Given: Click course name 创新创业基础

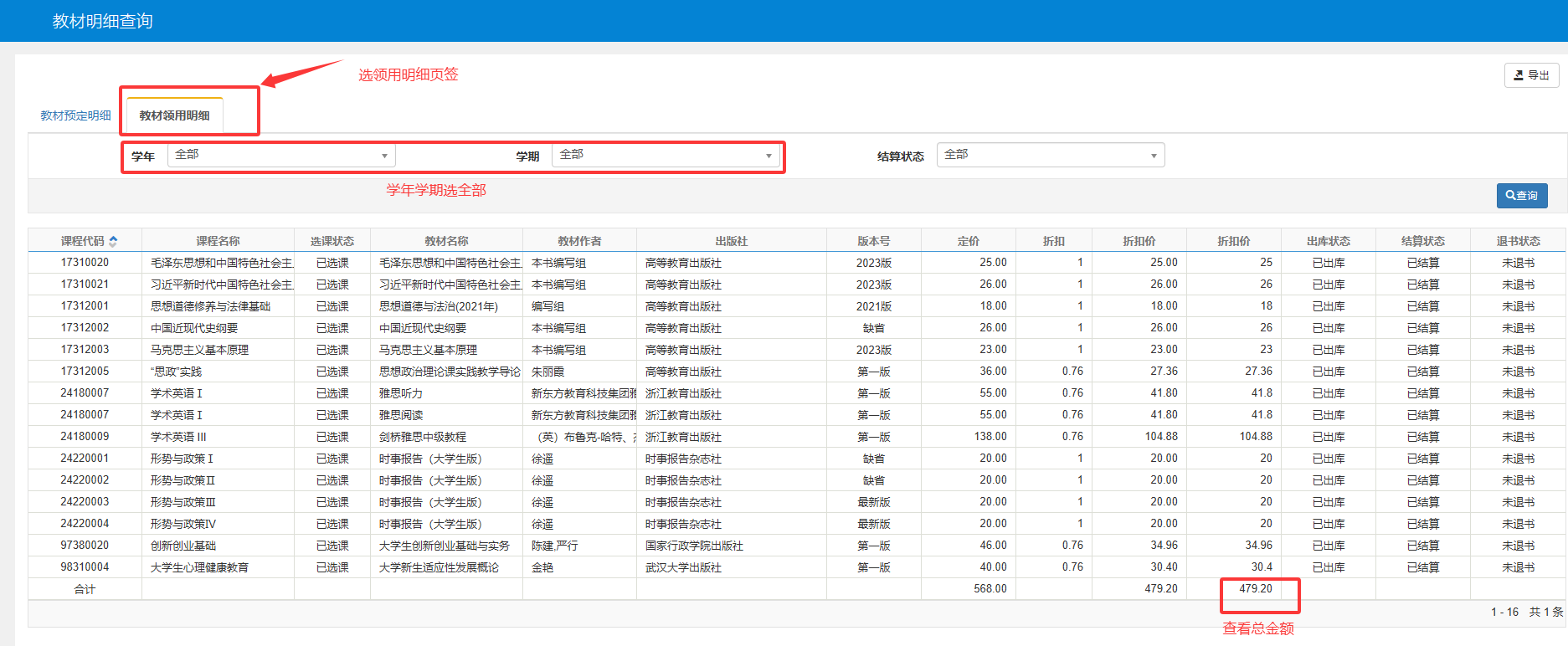Looking at the screenshot, I should [183, 546].
